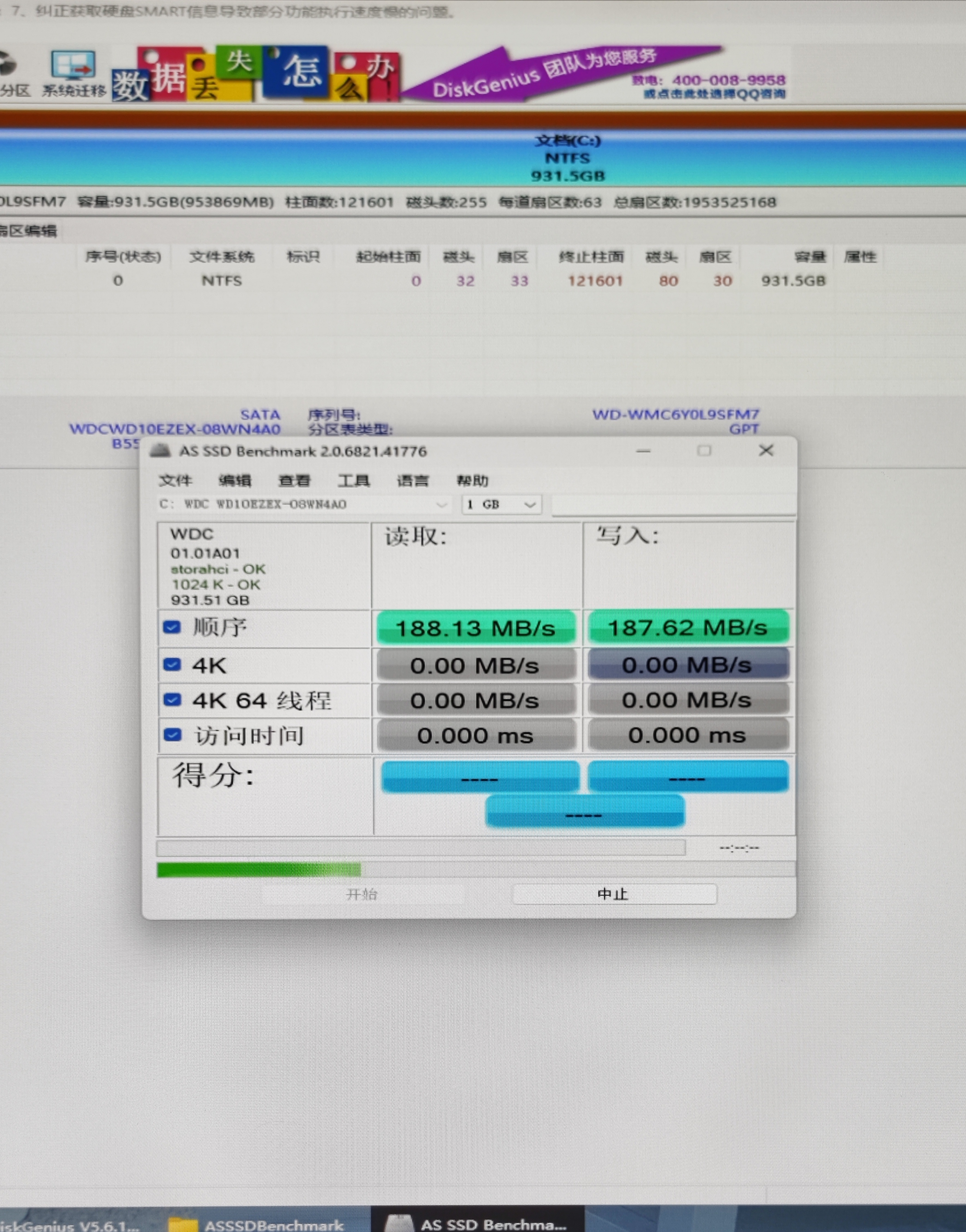The height and width of the screenshot is (1232, 966).
Task: Click the read score bar under 读取
Action: coord(480,777)
